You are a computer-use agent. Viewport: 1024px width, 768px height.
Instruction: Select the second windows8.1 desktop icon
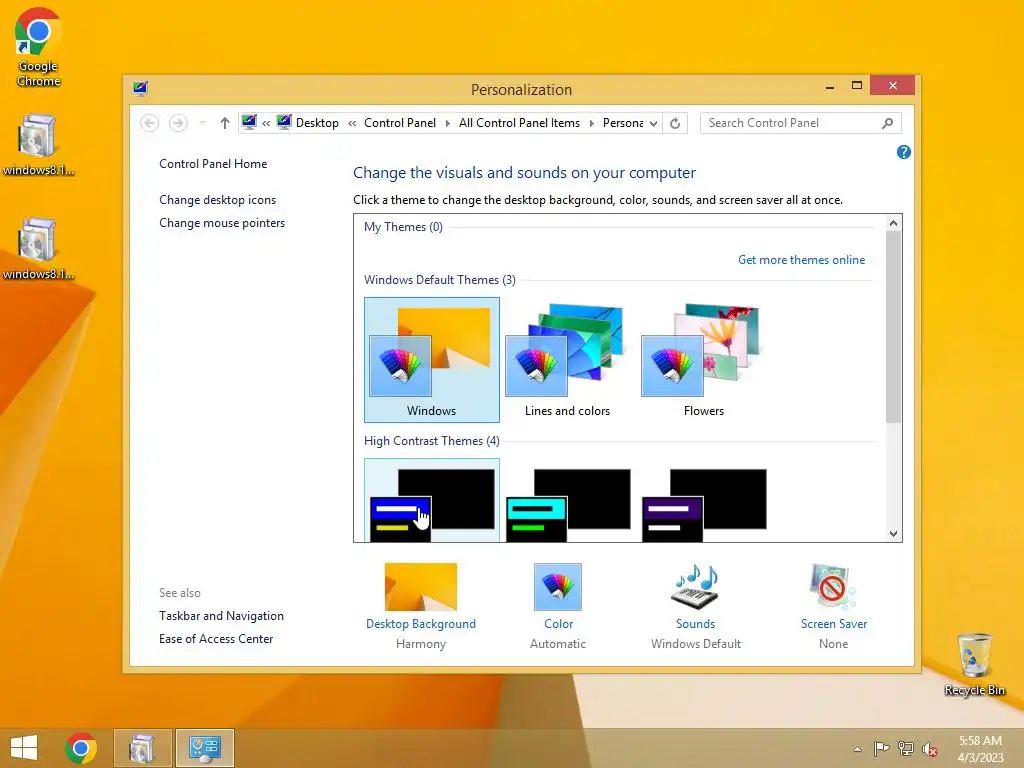(x=38, y=249)
